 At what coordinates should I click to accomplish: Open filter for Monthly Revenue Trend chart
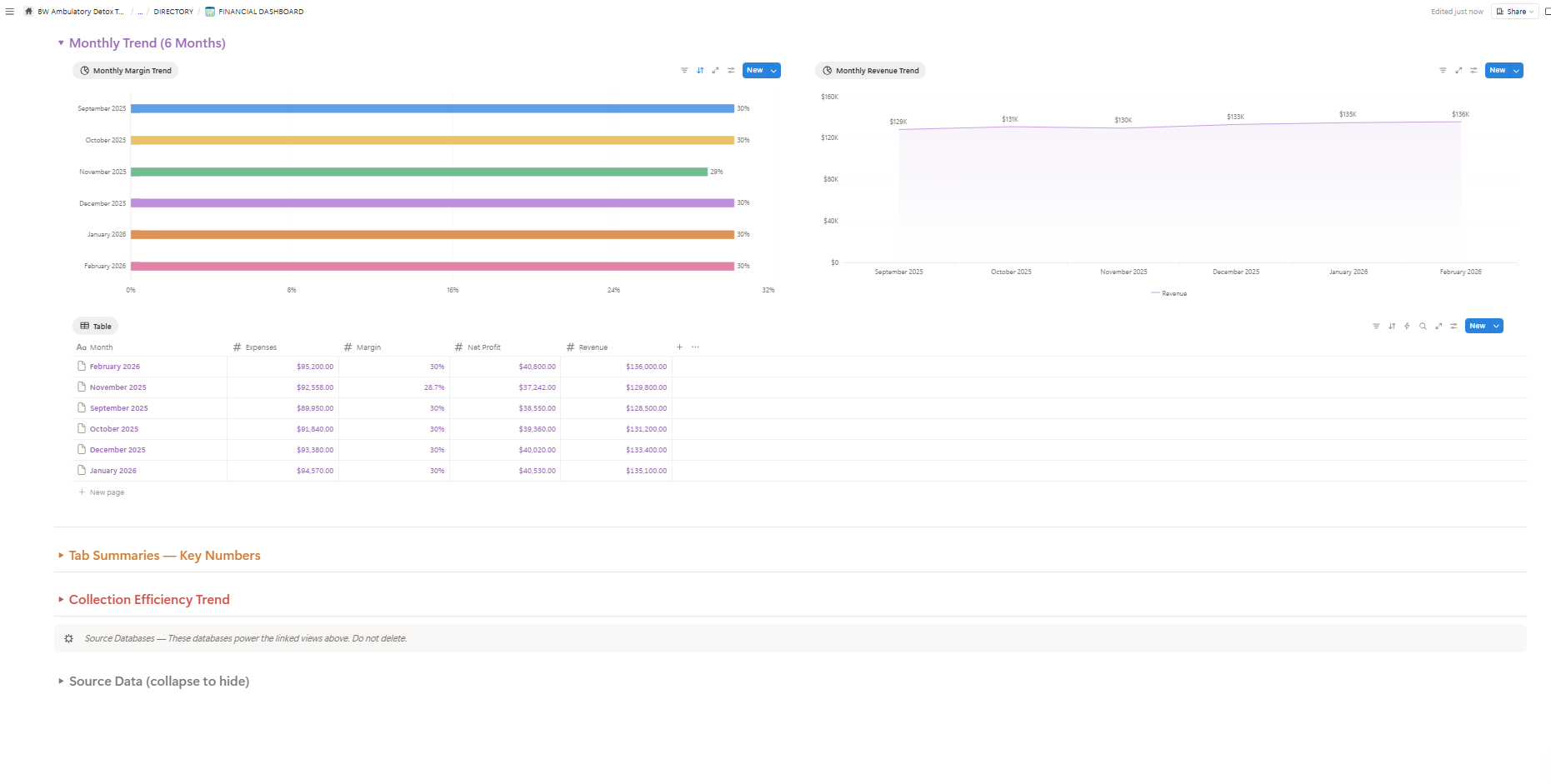(x=1443, y=71)
